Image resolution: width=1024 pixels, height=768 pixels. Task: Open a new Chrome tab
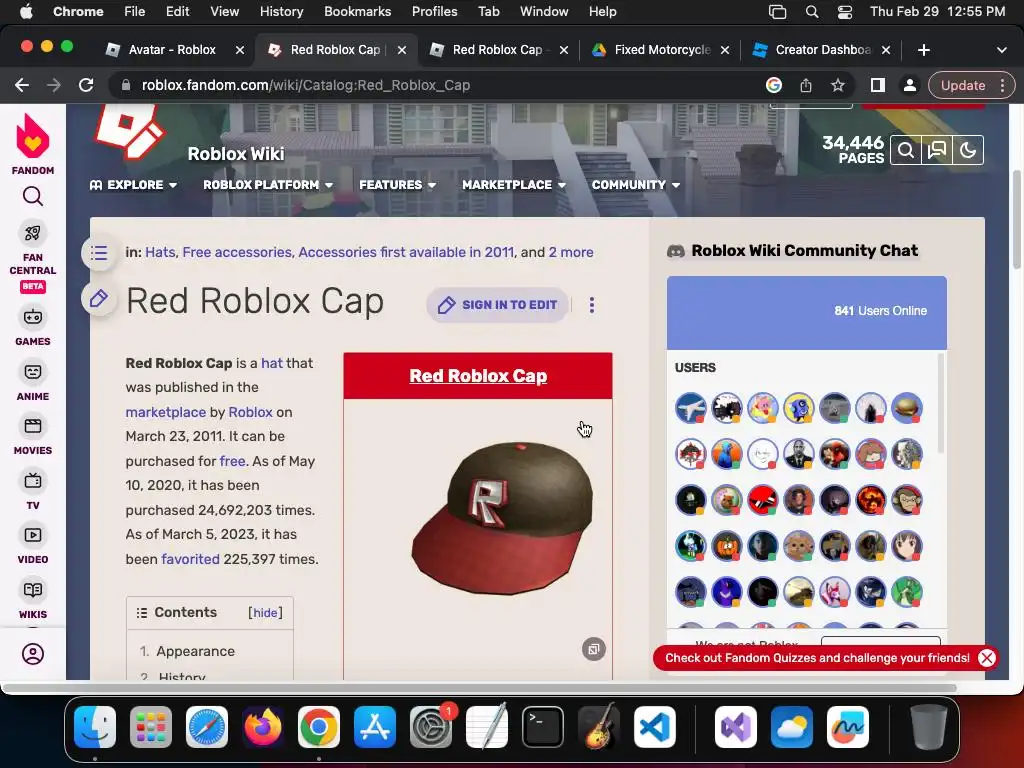[x=923, y=50]
